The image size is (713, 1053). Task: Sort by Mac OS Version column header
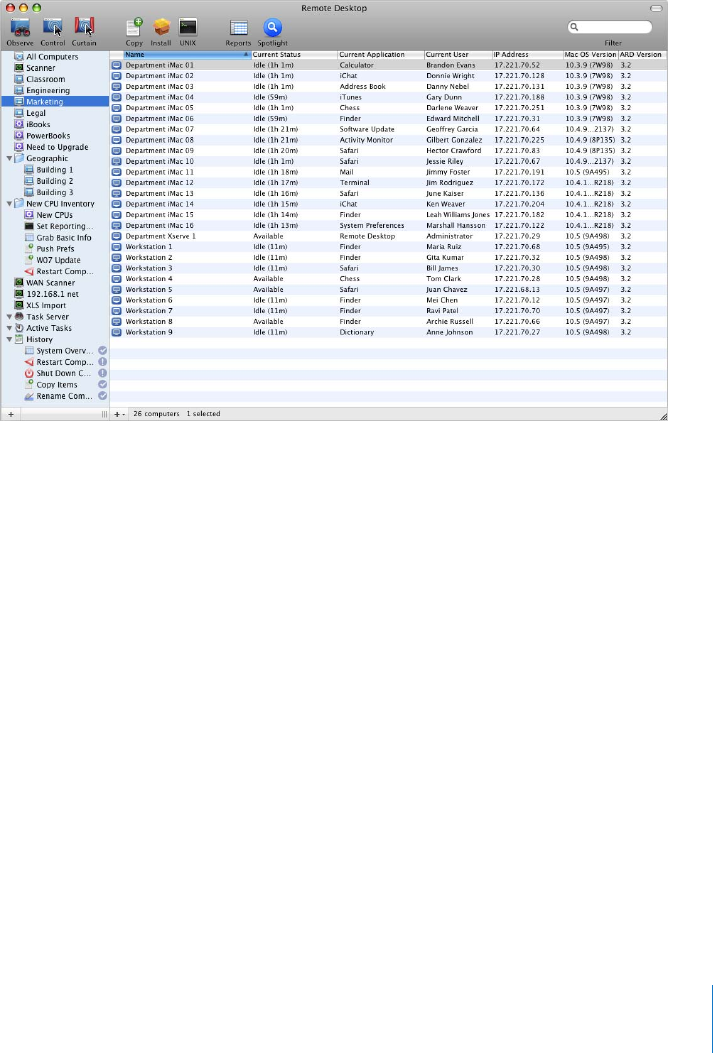coord(591,54)
